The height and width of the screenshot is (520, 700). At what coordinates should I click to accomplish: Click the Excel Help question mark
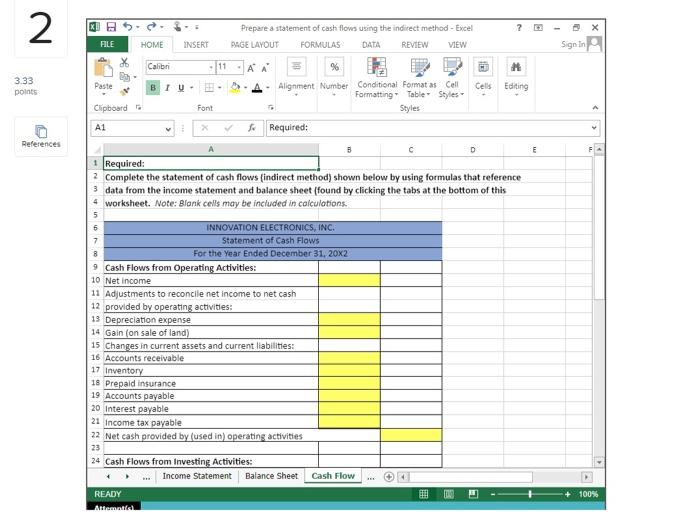pyautogui.click(x=519, y=28)
